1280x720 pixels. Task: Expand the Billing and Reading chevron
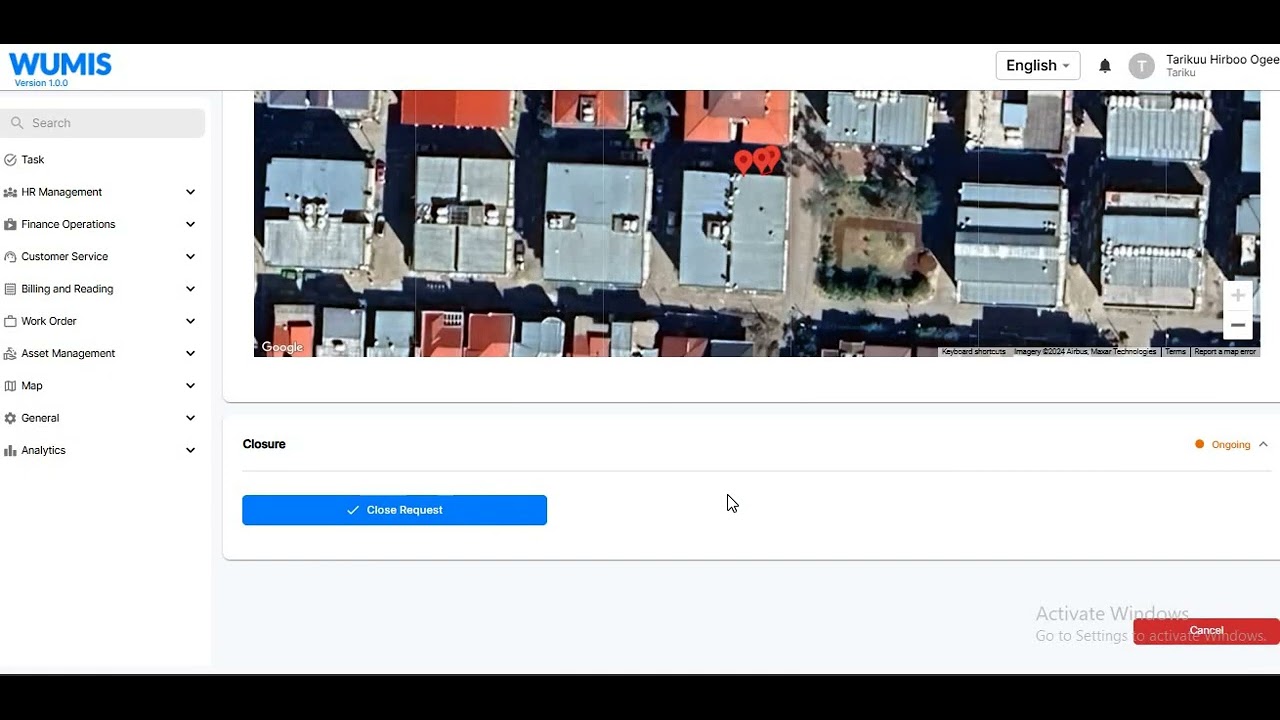(x=190, y=289)
